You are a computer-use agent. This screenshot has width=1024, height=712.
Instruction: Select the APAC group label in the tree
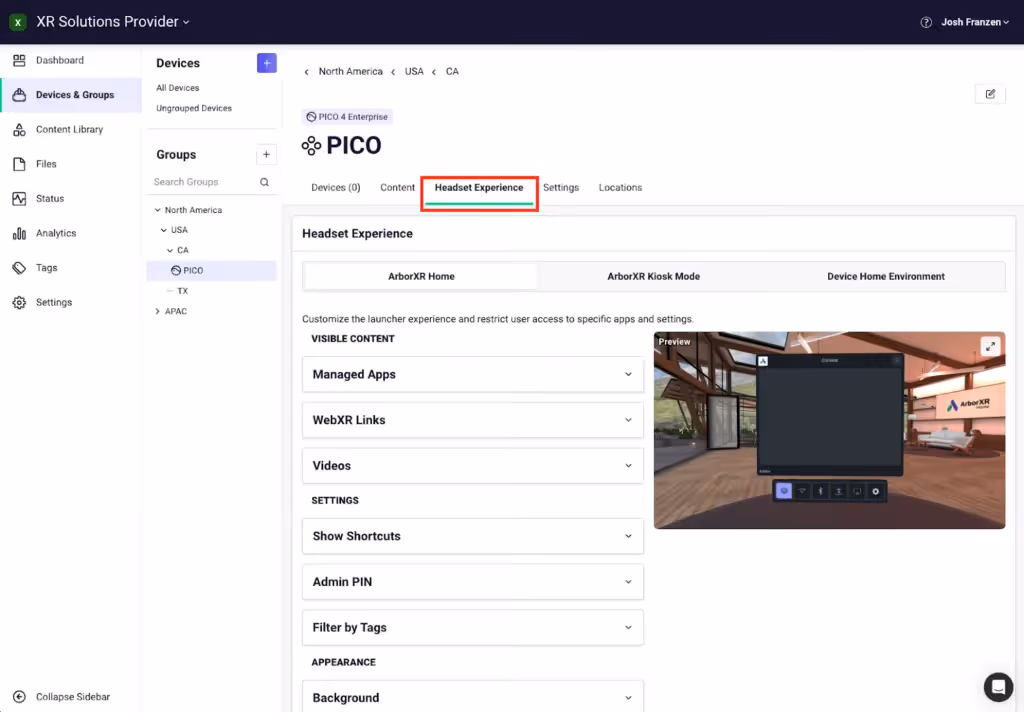176,312
